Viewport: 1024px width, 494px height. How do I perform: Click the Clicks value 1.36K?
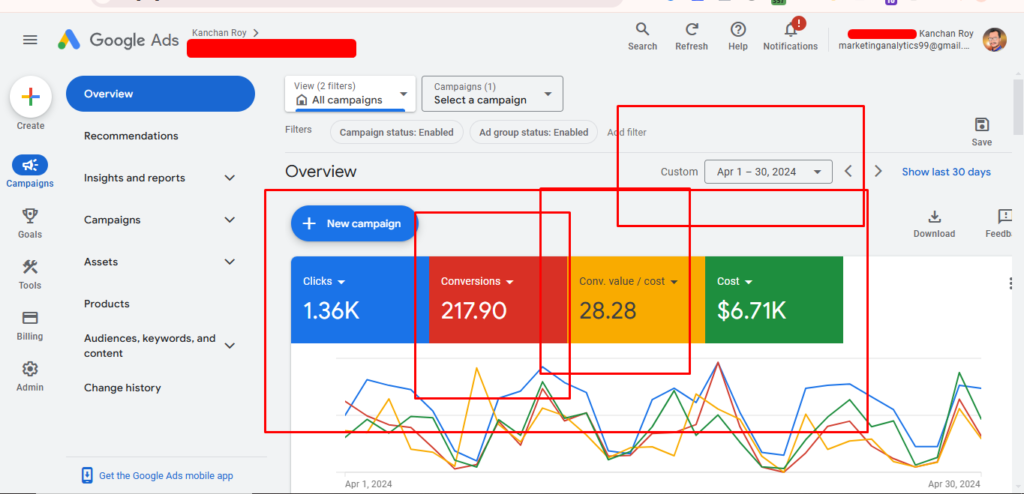coord(331,311)
